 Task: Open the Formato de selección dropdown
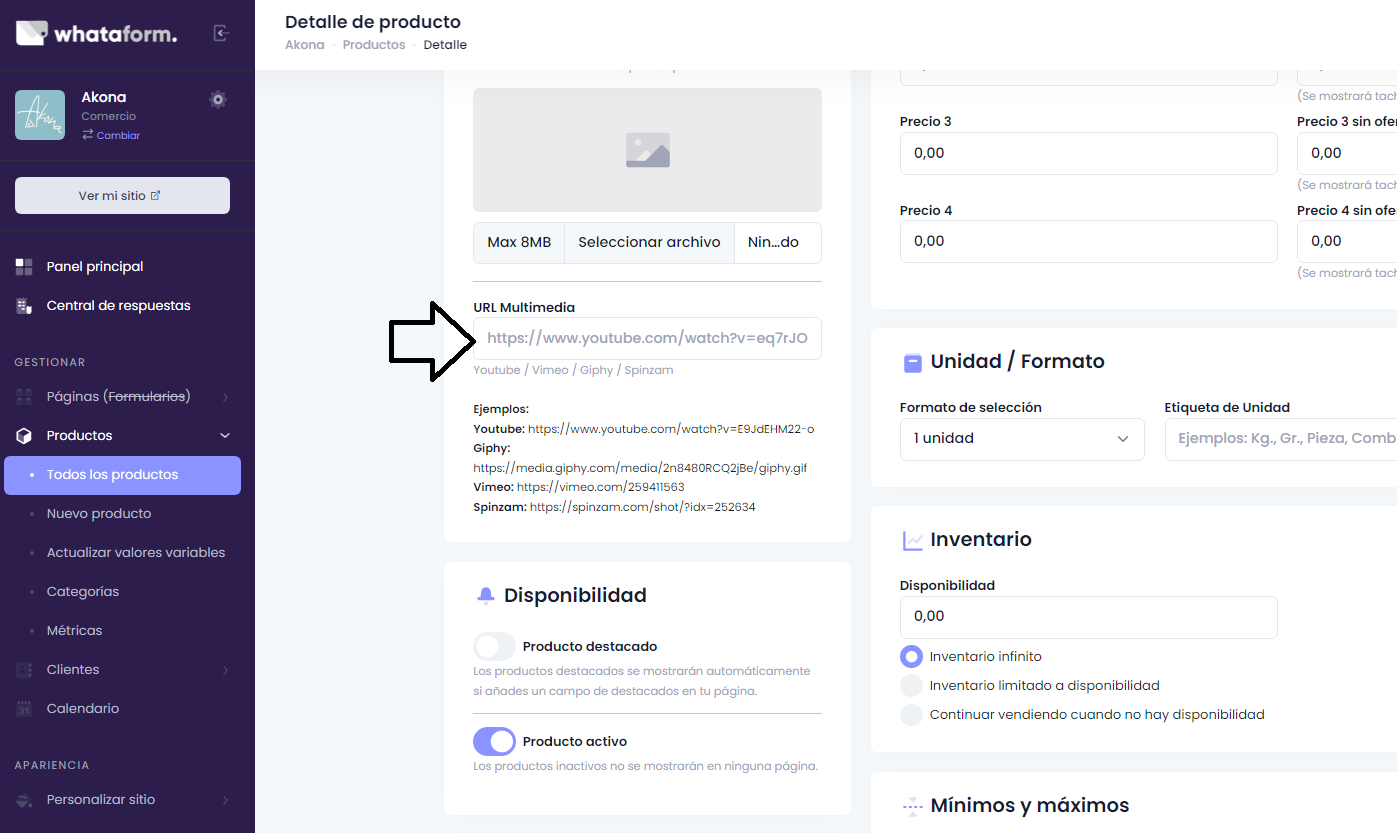(1021, 439)
